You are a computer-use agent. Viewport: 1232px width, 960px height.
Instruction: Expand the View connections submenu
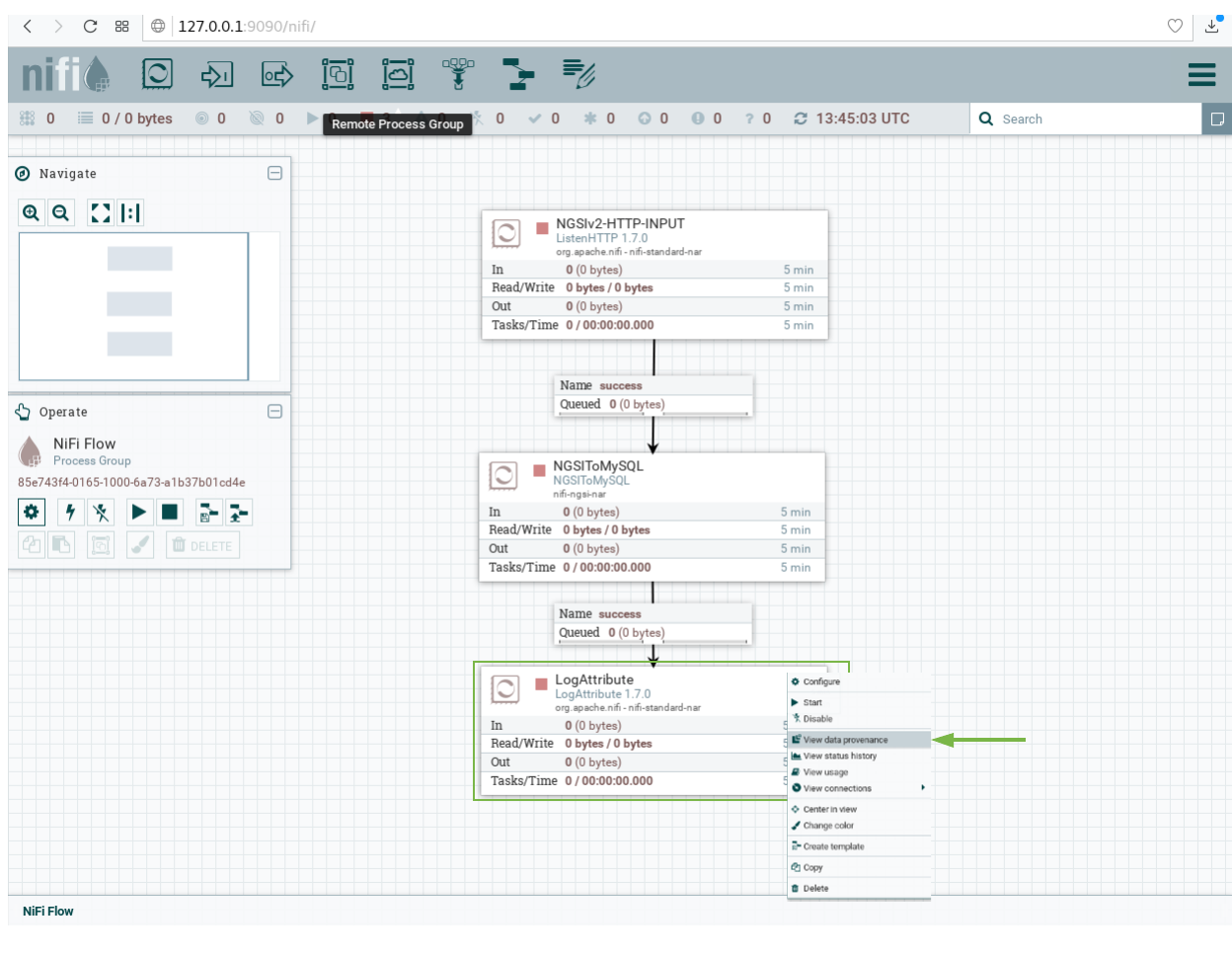[859, 788]
